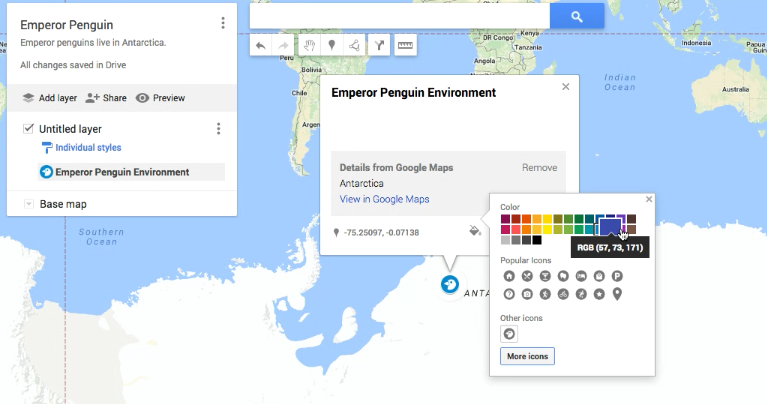The width and height of the screenshot is (767, 404).
Task: Close the color and icon picker popup
Action: 649,199
